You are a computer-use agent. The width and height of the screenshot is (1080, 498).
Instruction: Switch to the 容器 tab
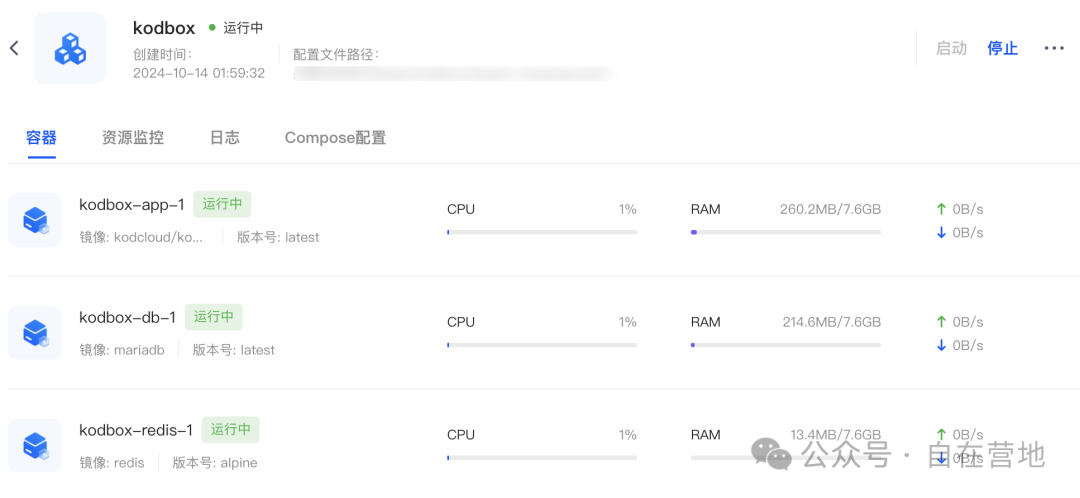pos(41,138)
